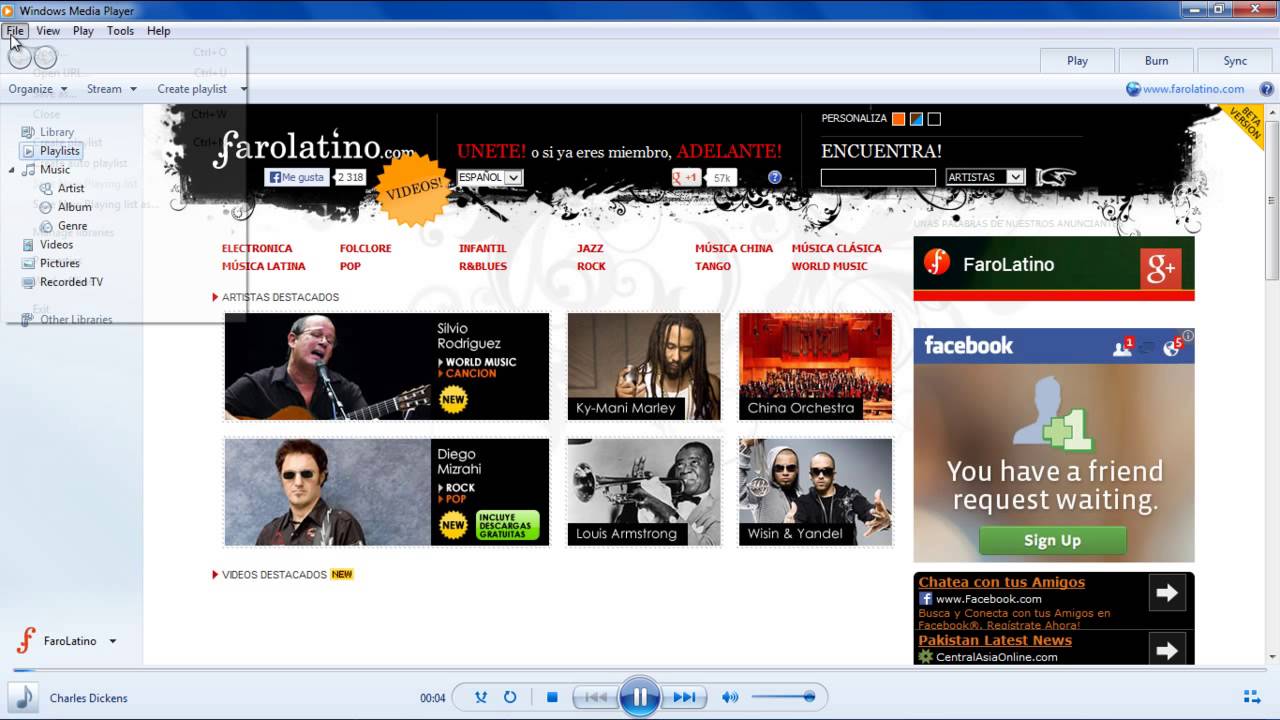The image size is (1280, 720).
Task: Open the ESPAÑOL language dropdown
Action: [x=489, y=177]
